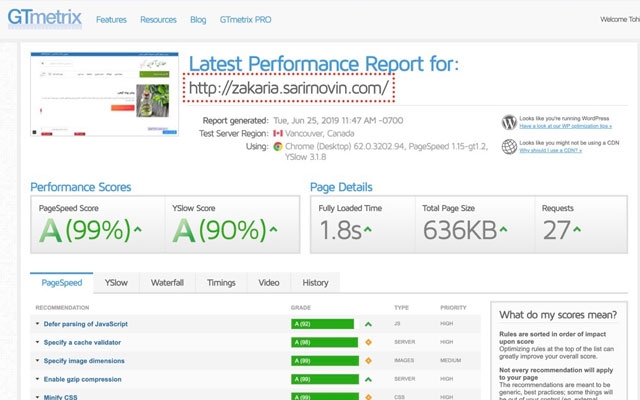Click the 'What do my scores mean?' heading
This screenshot has height=400, width=640.
[x=558, y=315]
